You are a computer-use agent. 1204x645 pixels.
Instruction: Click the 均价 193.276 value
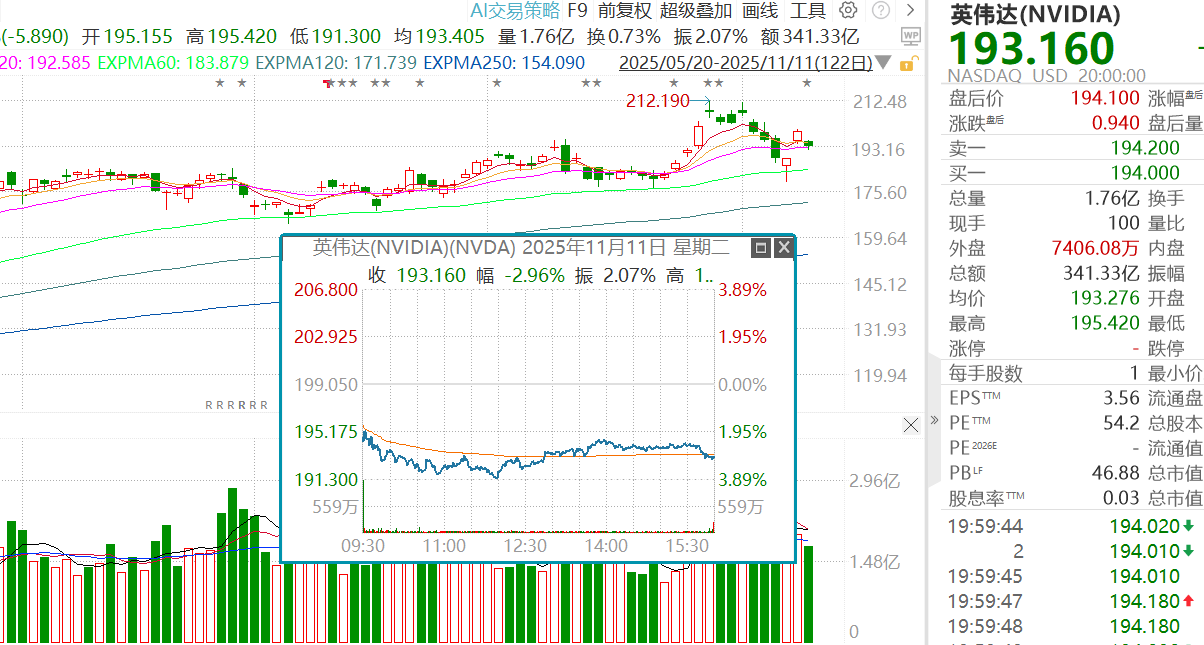pyautogui.click(x=1104, y=298)
